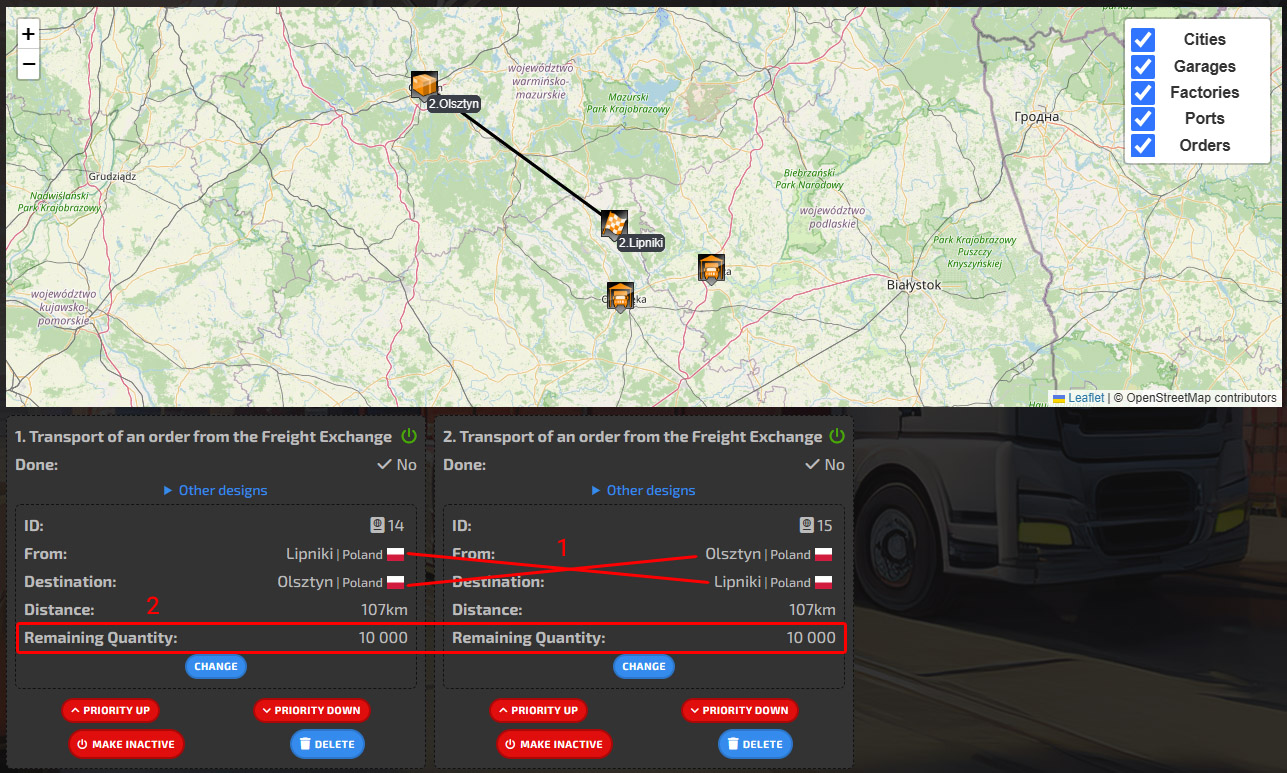Image resolution: width=1287 pixels, height=773 pixels.
Task: Click green power icon on order 1
Action: click(408, 436)
